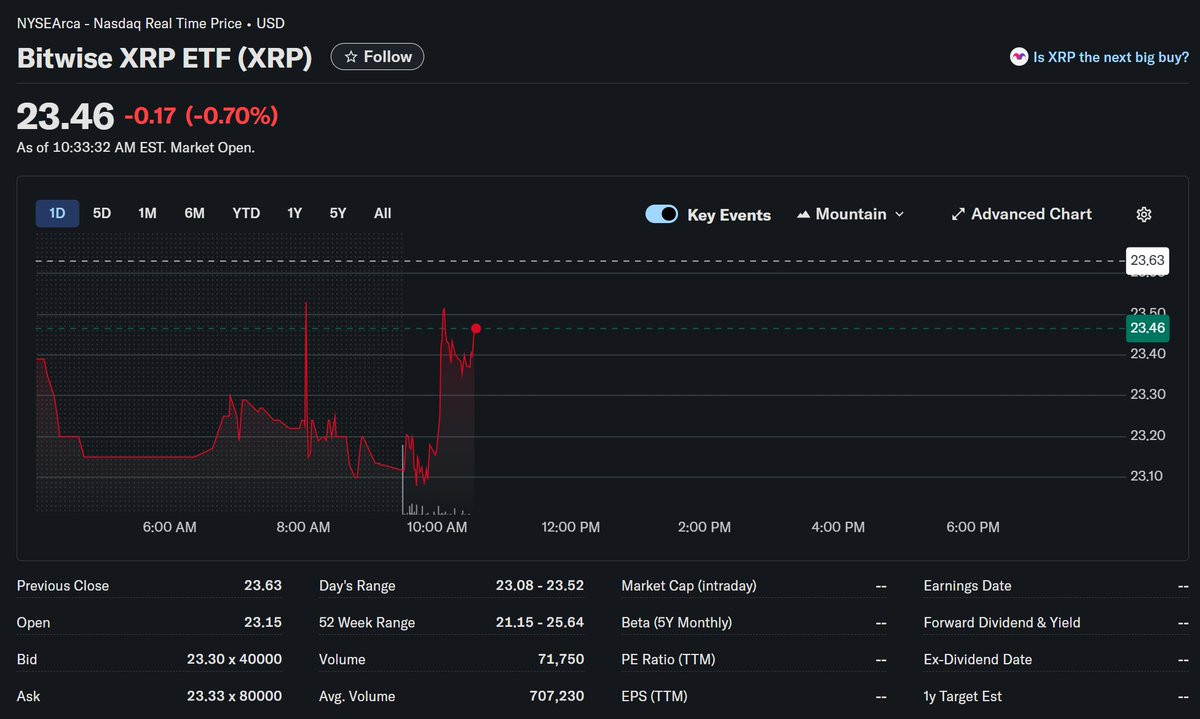
Task: Click the 1y Target Est label
Action: tap(963, 697)
